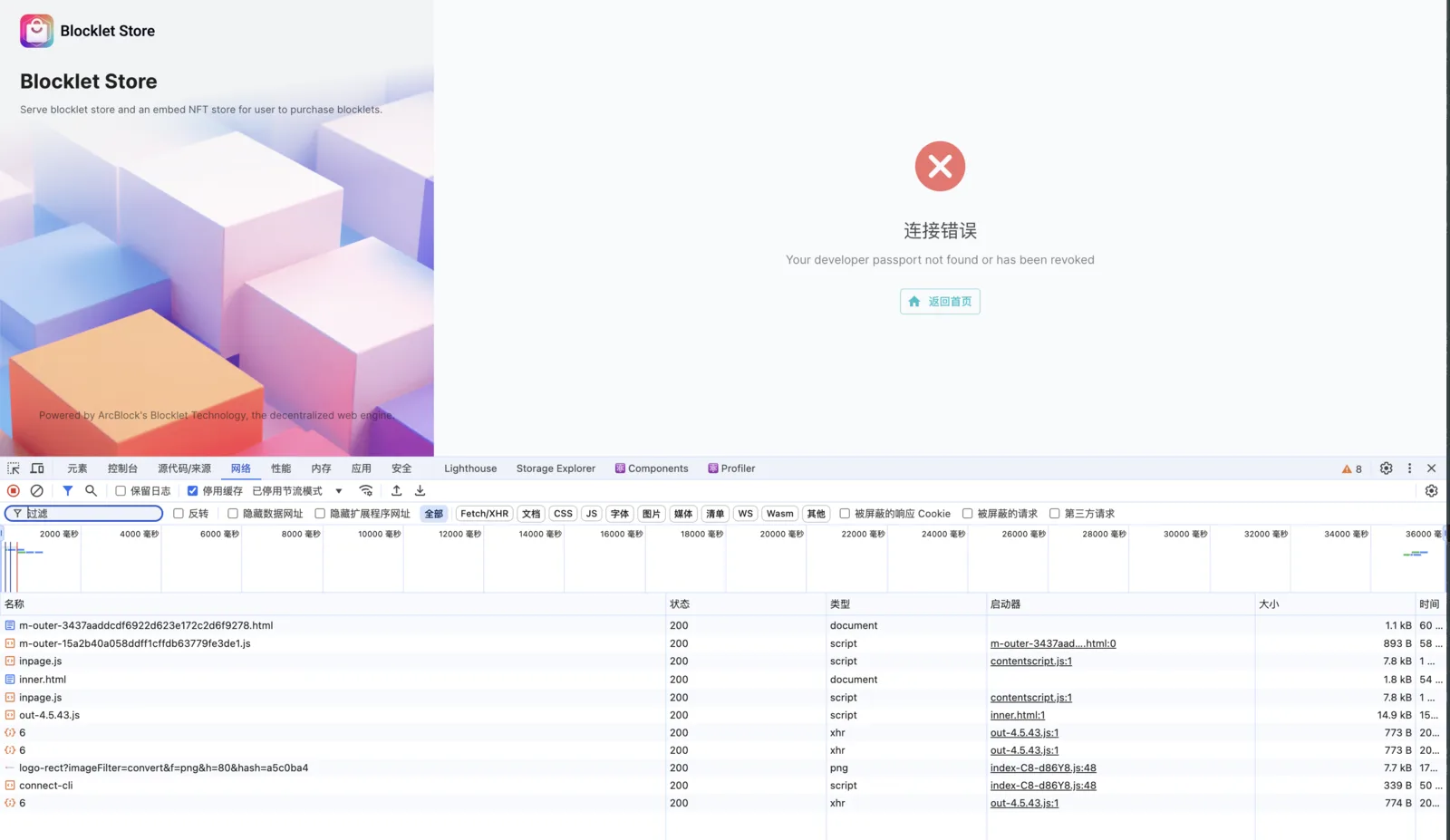This screenshot has height=840, width=1450.
Task: Export HAR with the download arrow
Action: coord(420,491)
